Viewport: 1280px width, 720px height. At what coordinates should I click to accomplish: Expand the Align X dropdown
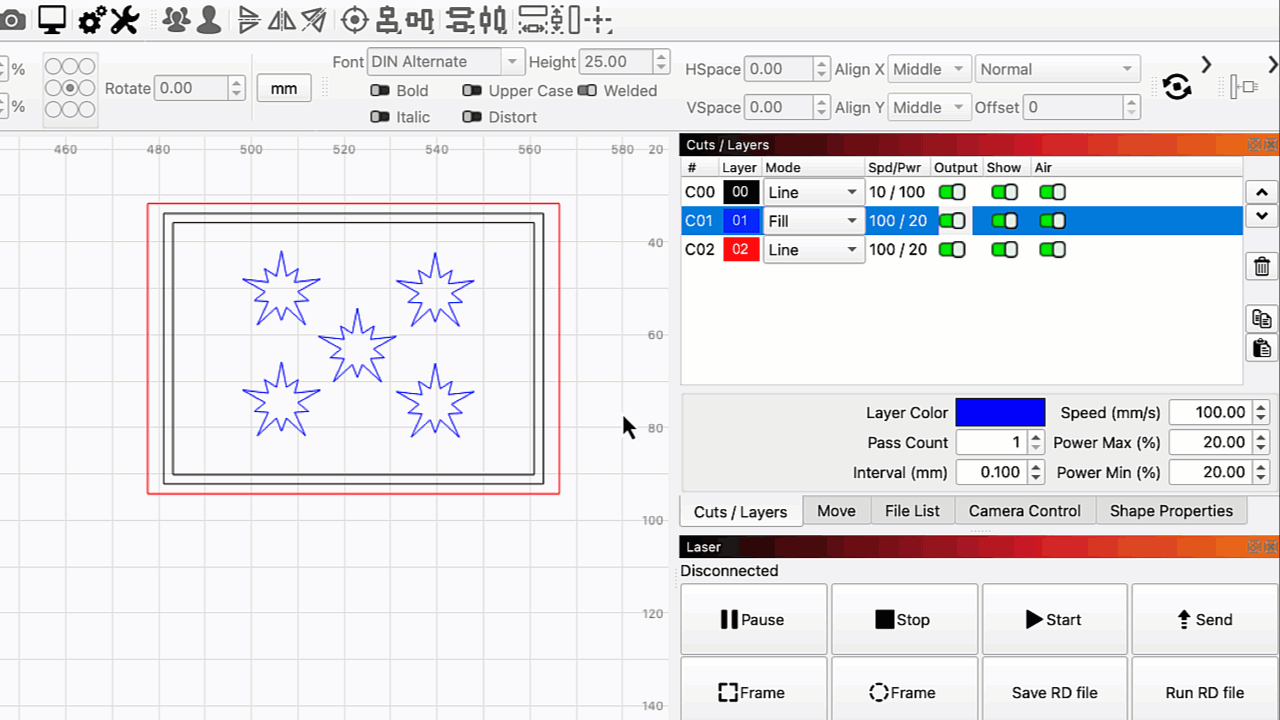pos(929,70)
